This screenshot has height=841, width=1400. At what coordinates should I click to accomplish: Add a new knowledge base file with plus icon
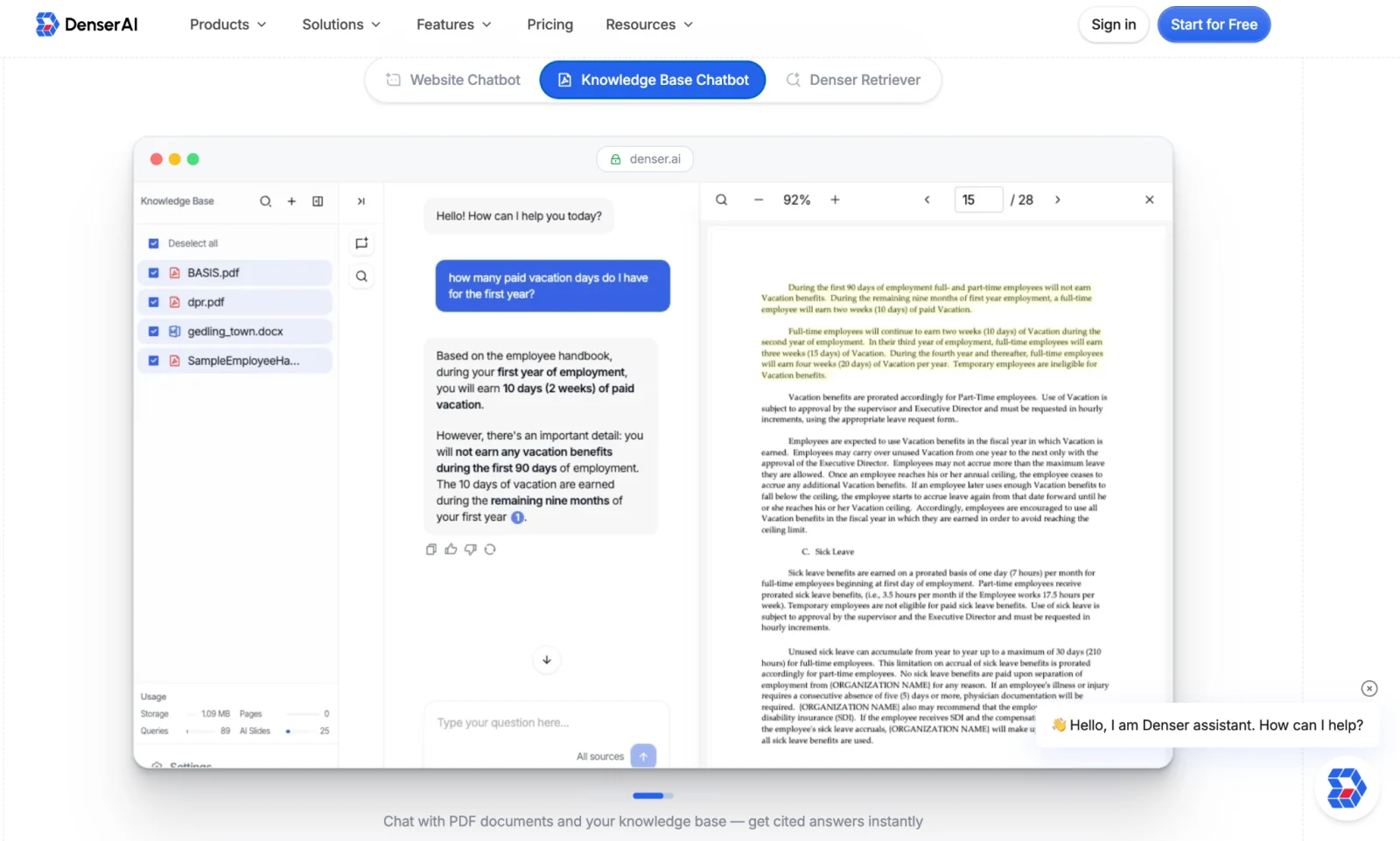click(x=291, y=201)
